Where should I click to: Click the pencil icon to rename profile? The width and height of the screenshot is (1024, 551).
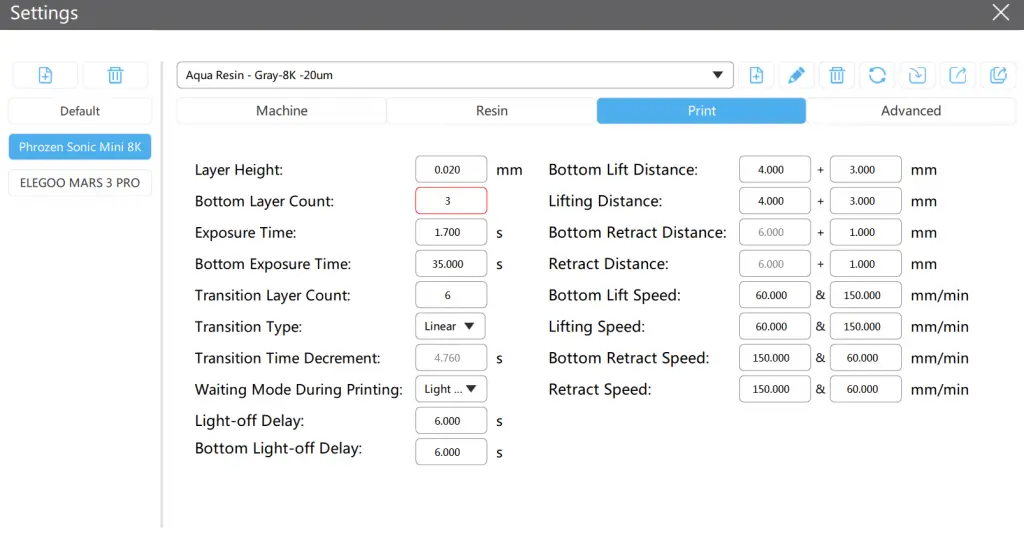pyautogui.click(x=796, y=75)
